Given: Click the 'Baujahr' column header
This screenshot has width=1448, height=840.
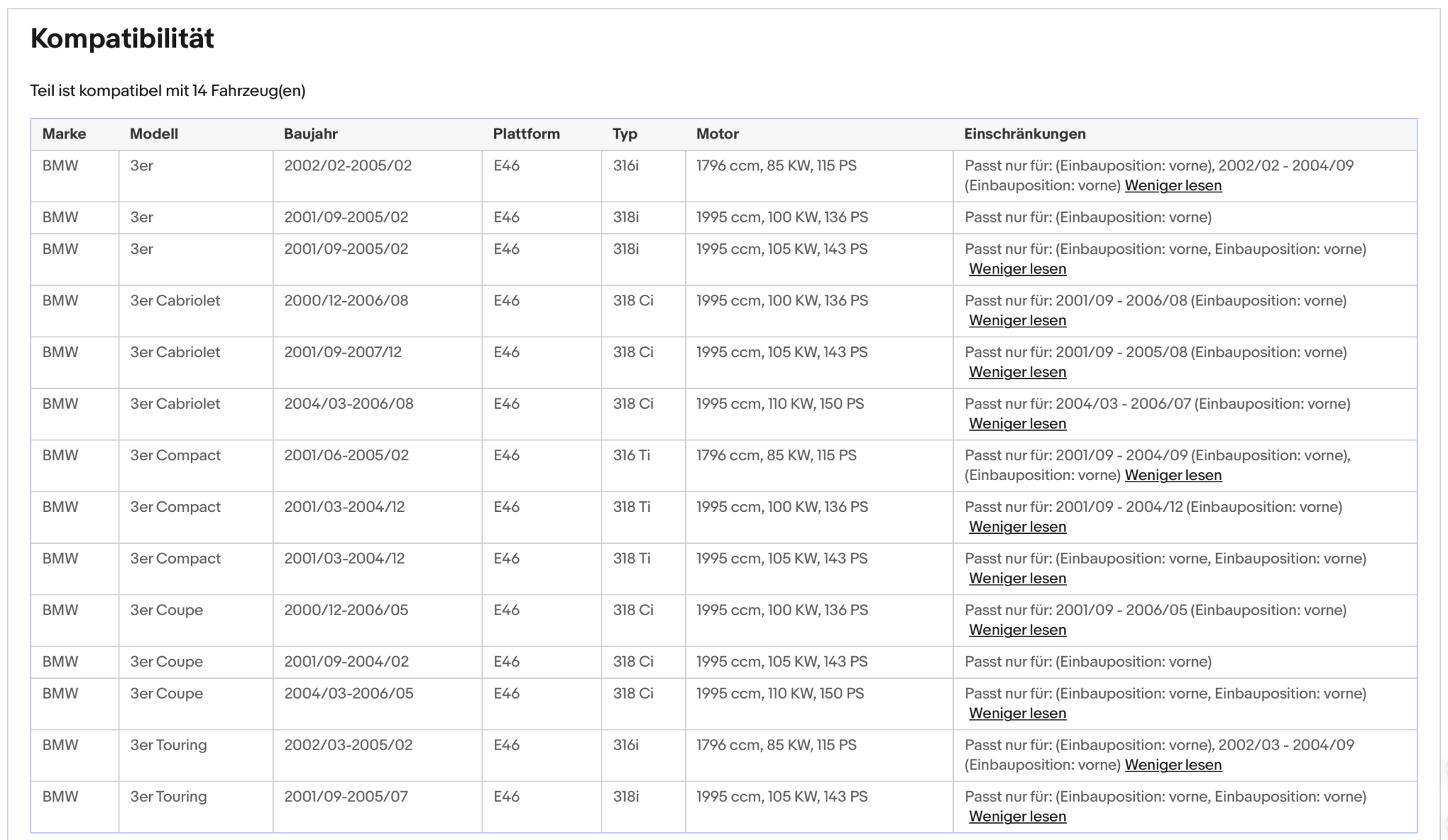Looking at the screenshot, I should [x=311, y=134].
